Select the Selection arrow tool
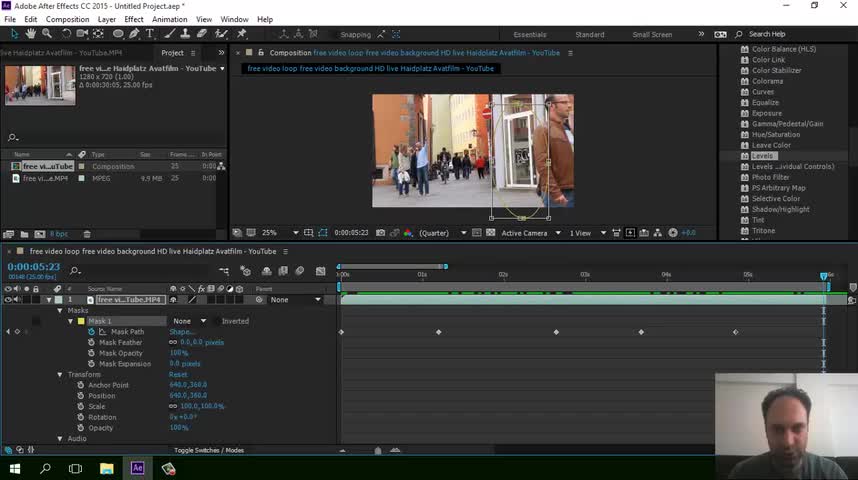The height and width of the screenshot is (480, 858). coord(14,34)
